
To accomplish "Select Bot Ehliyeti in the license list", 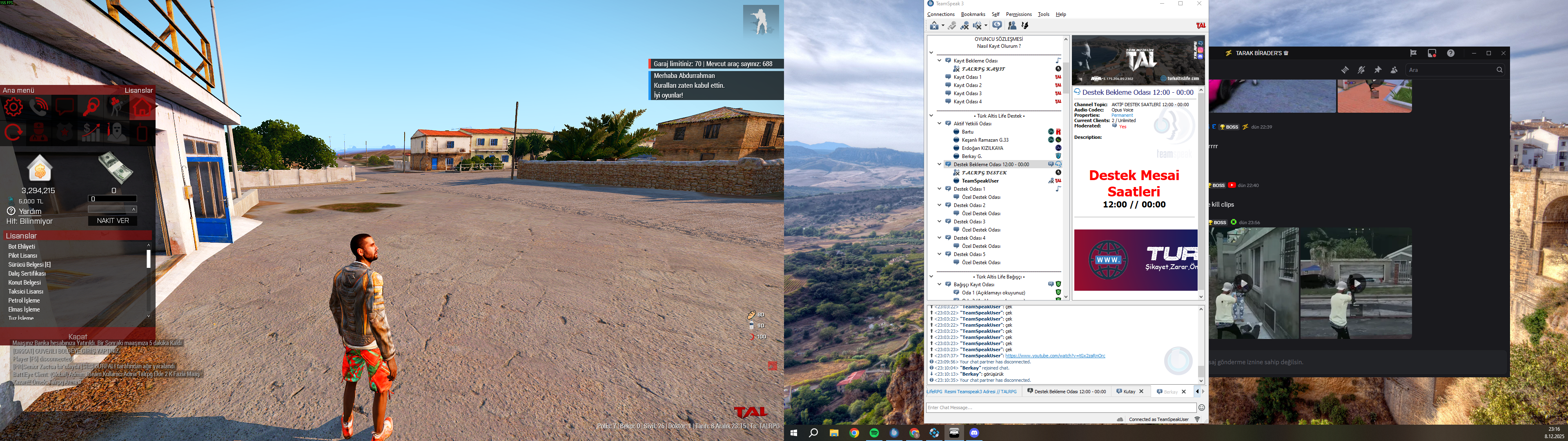I will [x=22, y=247].
